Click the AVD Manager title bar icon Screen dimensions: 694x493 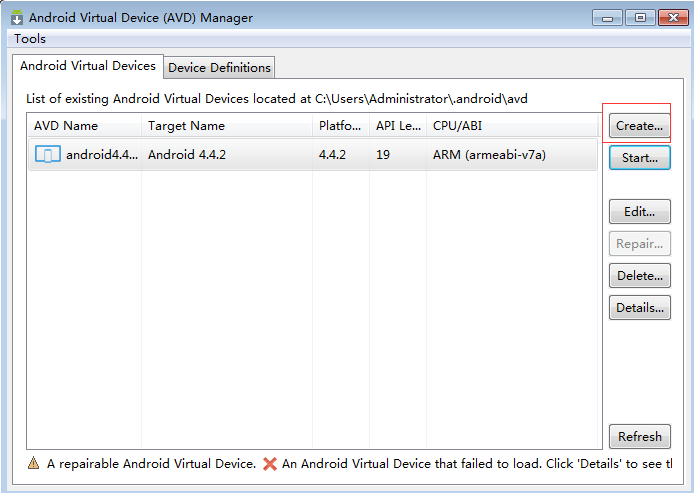click(x=17, y=17)
